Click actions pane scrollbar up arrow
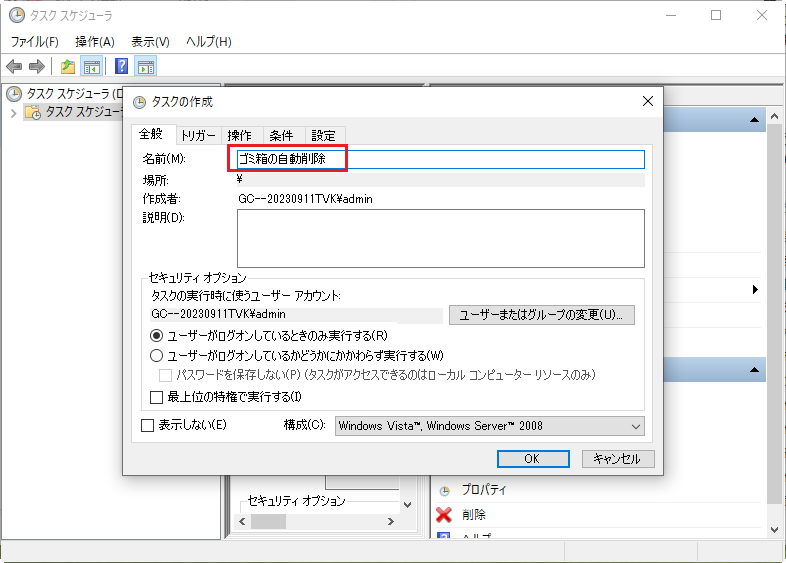Viewport: 786px width, 563px height. 774,116
